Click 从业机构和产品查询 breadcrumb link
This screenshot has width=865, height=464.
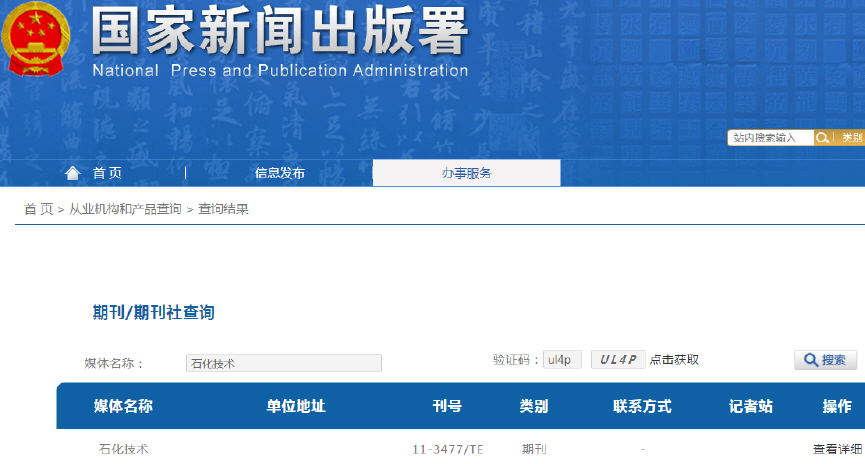(125, 209)
